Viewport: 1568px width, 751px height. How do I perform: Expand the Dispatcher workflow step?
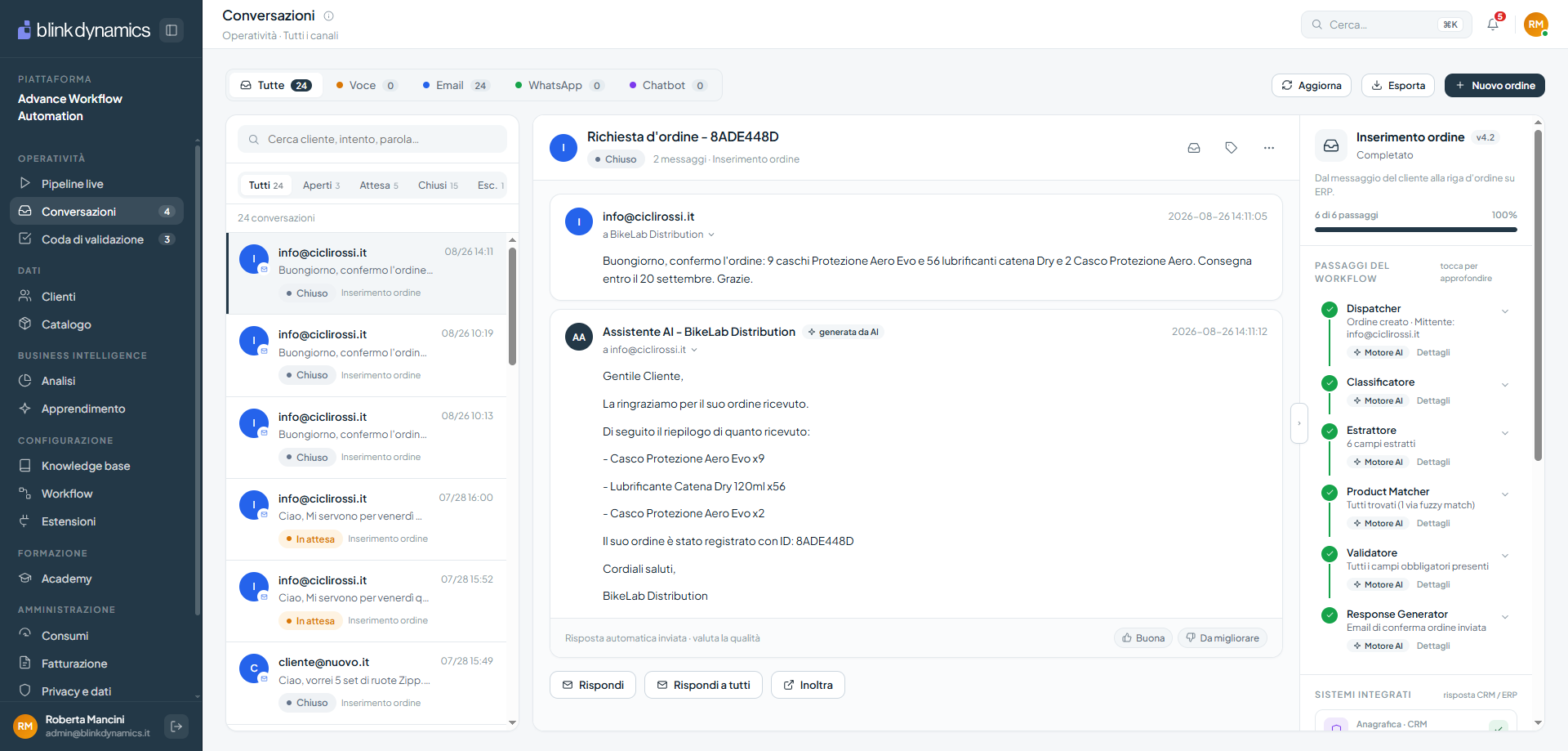pyautogui.click(x=1505, y=311)
